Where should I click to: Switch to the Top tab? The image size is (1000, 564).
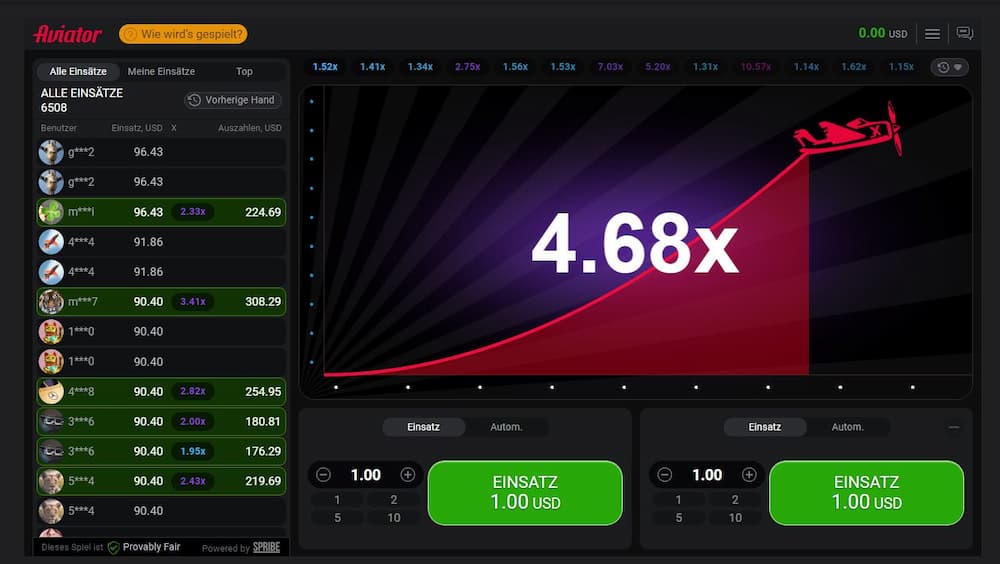[x=244, y=72]
